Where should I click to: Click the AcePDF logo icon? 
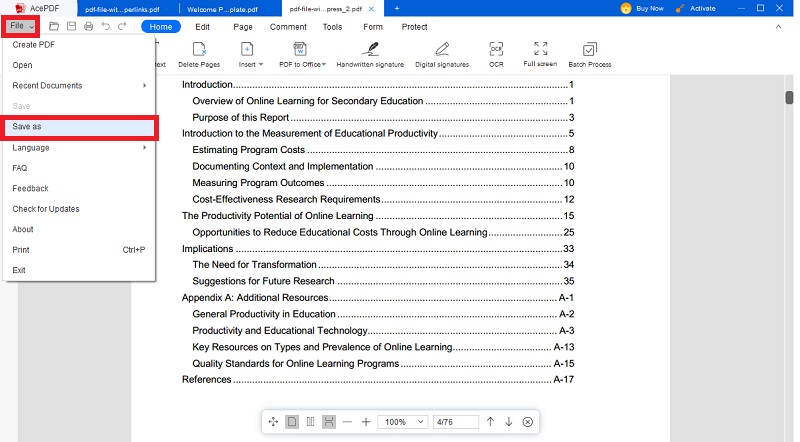[20, 8]
